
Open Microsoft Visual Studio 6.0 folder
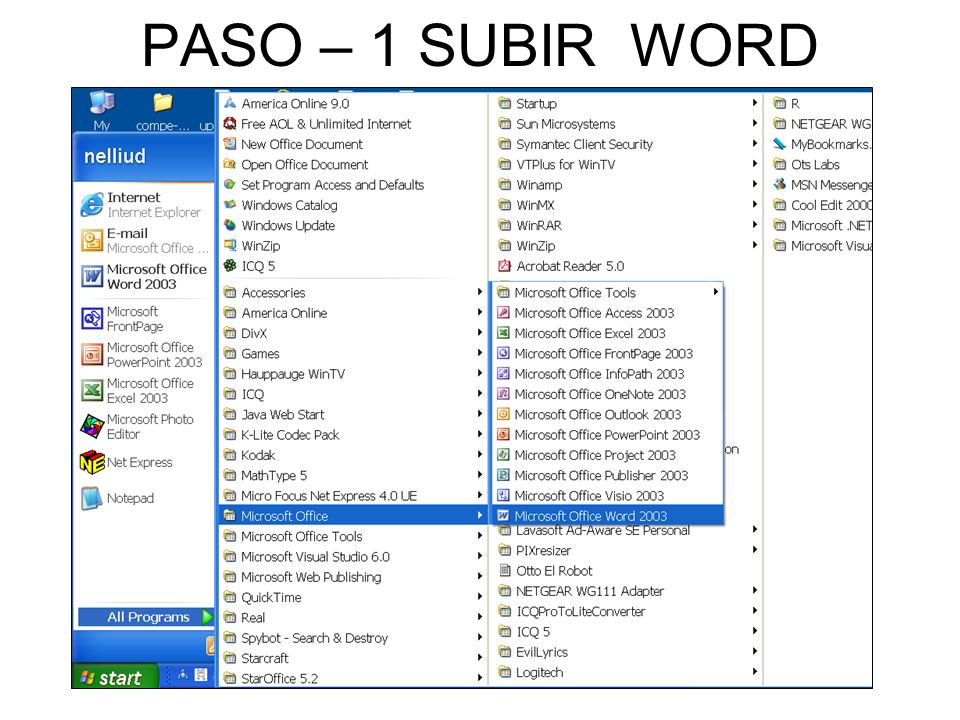click(x=353, y=557)
